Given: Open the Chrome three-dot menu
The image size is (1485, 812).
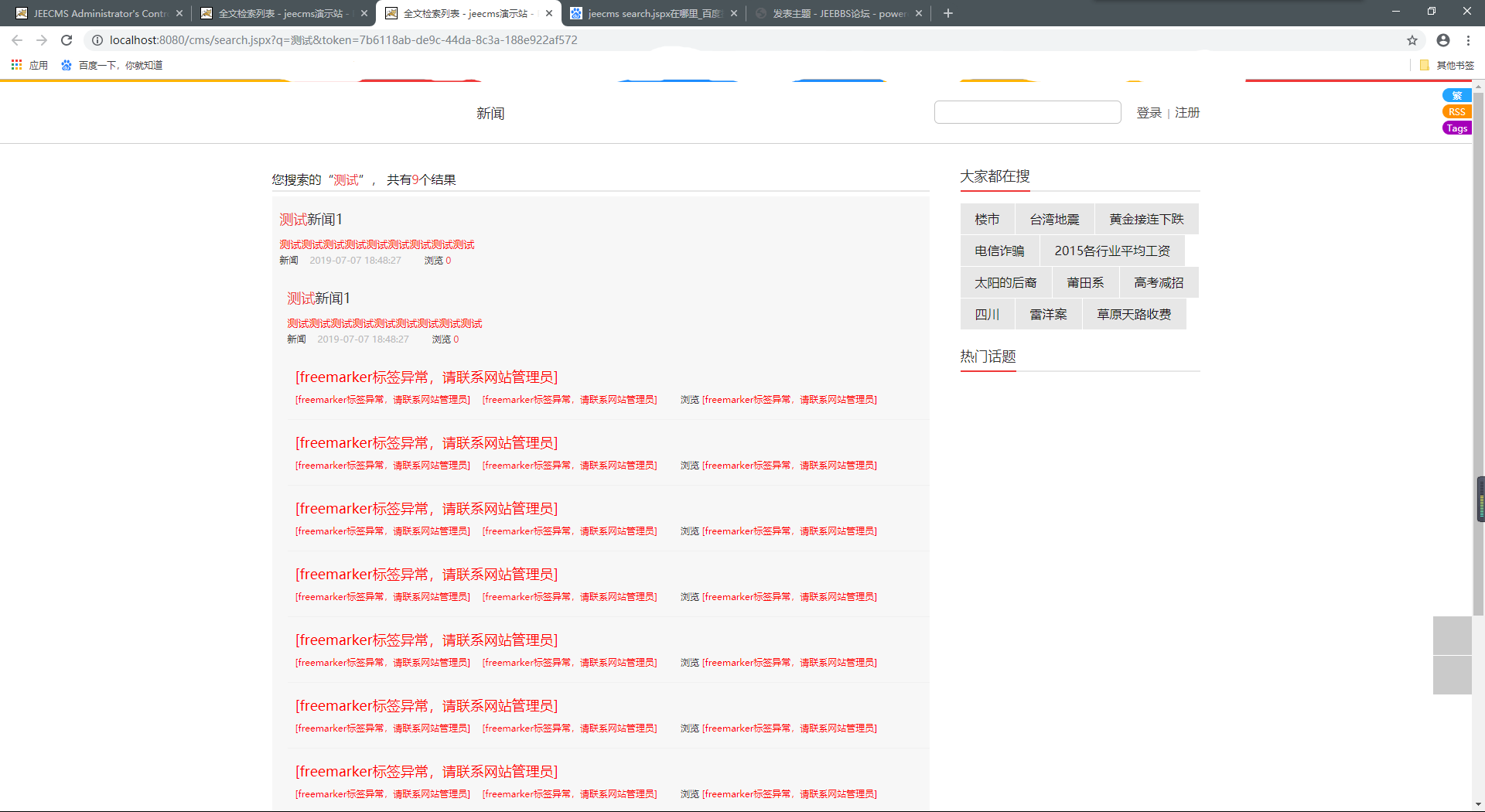Looking at the screenshot, I should [1469, 40].
